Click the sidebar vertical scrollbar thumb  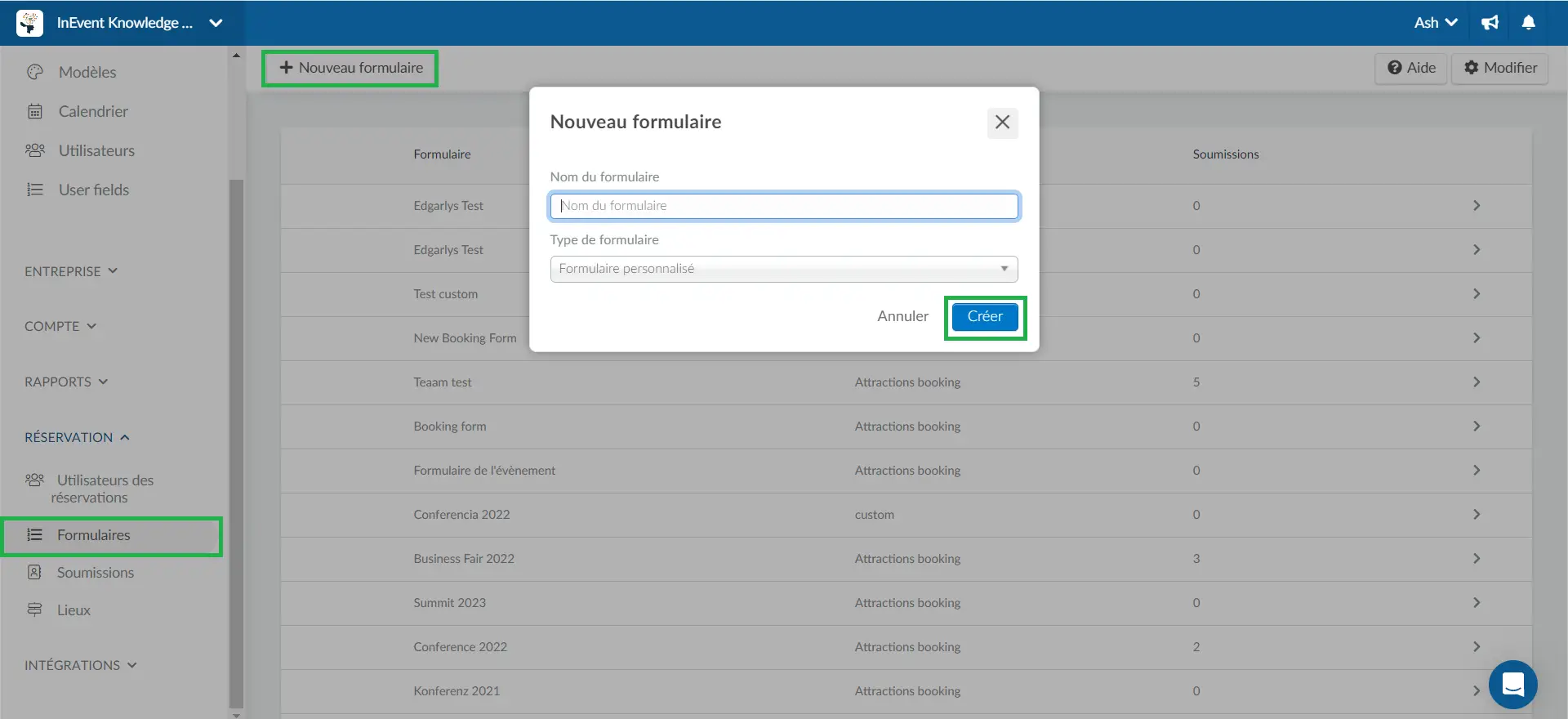(236, 444)
